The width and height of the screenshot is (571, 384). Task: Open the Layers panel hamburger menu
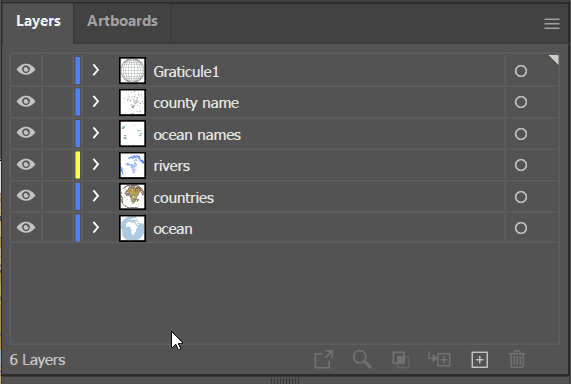point(552,24)
